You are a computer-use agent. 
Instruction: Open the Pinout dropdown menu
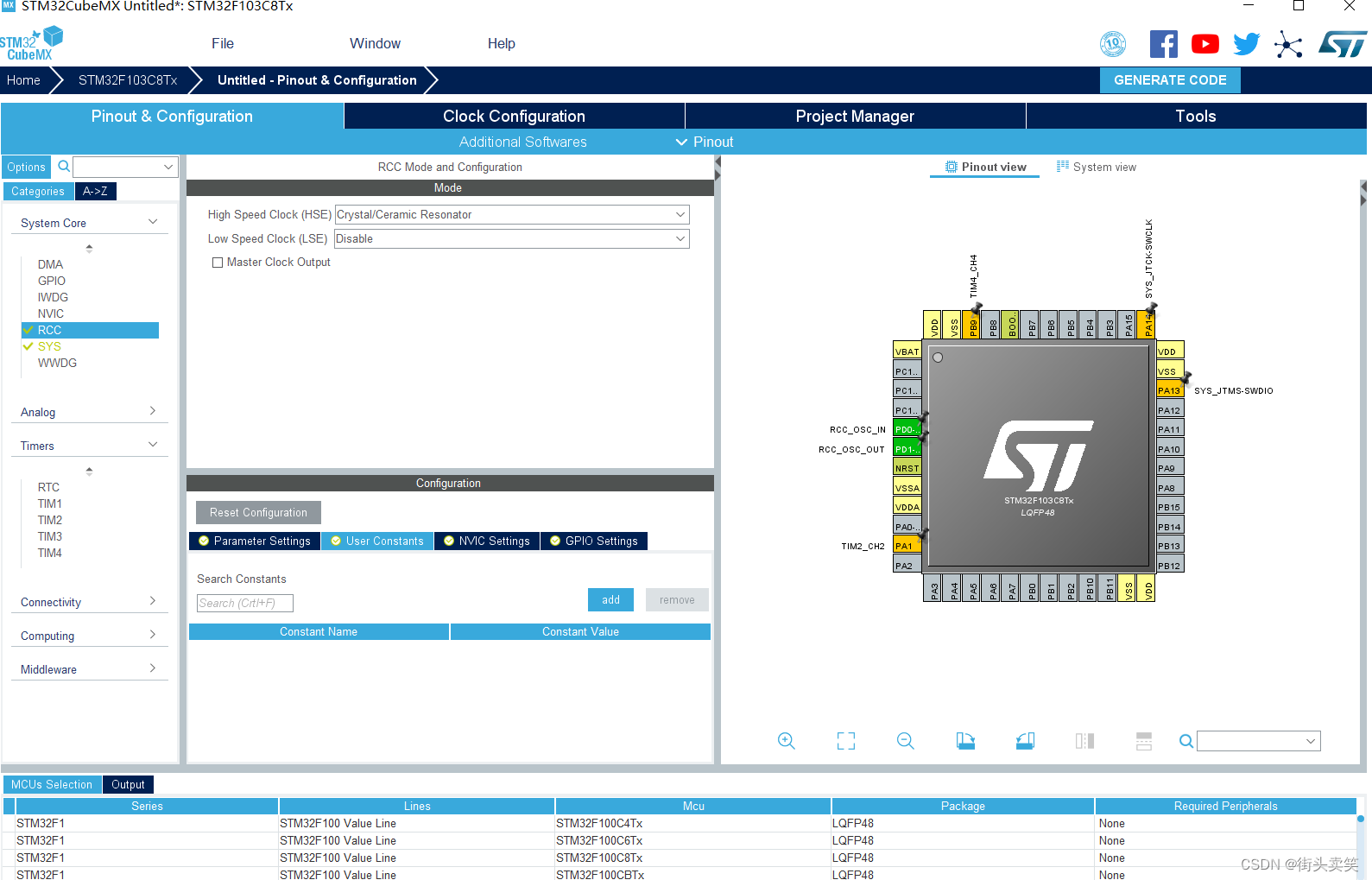(705, 142)
